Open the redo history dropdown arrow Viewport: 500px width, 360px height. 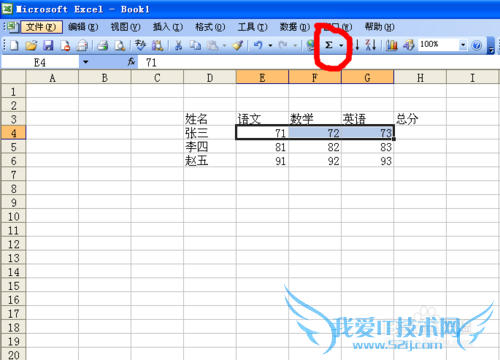[x=295, y=45]
